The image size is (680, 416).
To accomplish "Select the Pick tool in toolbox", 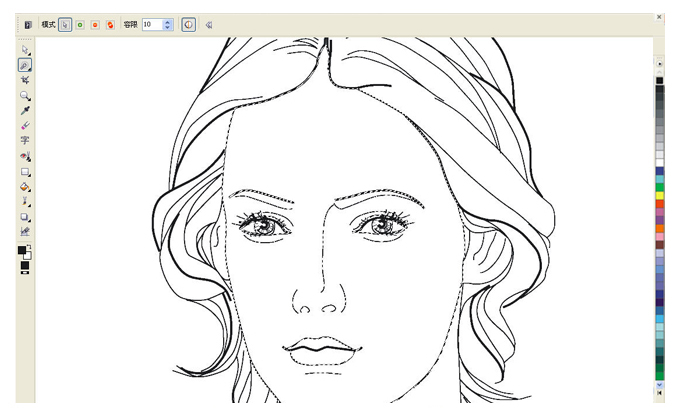I will [x=25, y=50].
